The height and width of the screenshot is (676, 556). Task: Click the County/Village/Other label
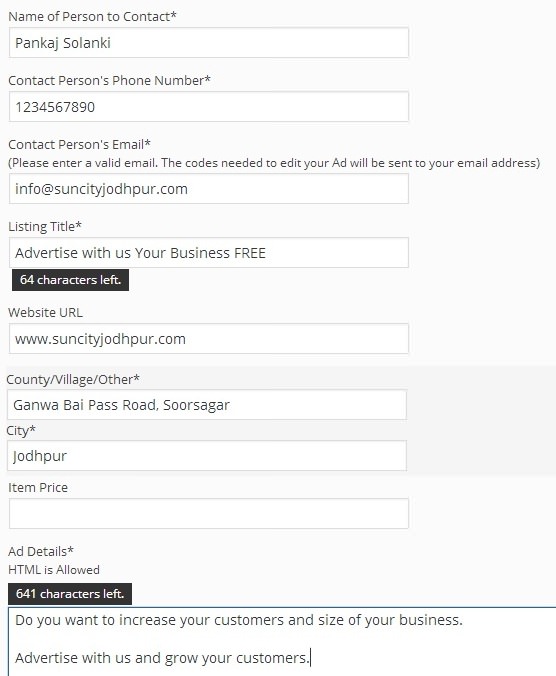click(x=73, y=379)
